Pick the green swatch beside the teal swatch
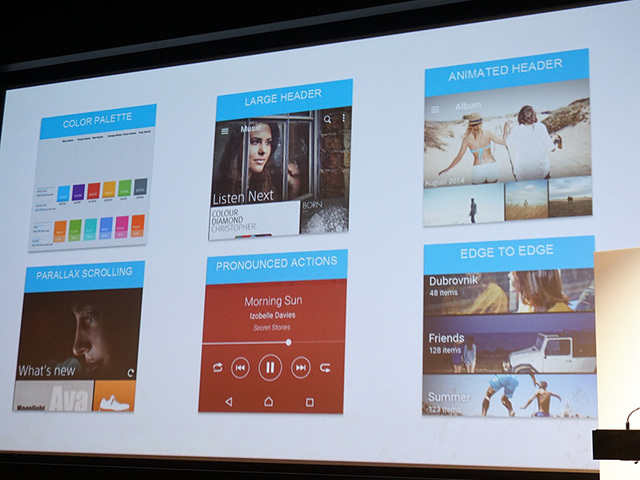Screen dimensions: 640x480 (x=75, y=231)
